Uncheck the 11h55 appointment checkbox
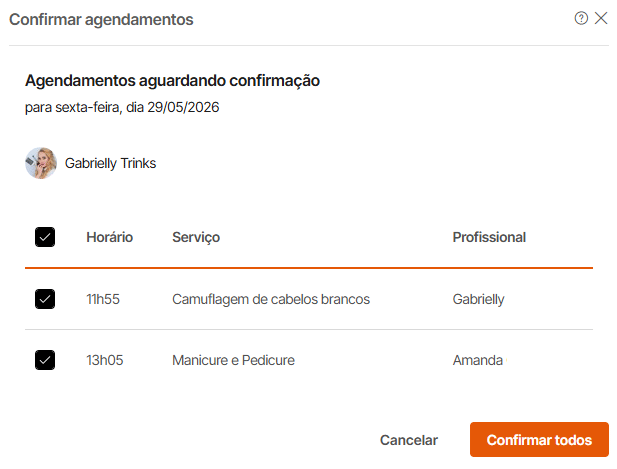Viewport: 617px width, 469px height. tap(45, 299)
